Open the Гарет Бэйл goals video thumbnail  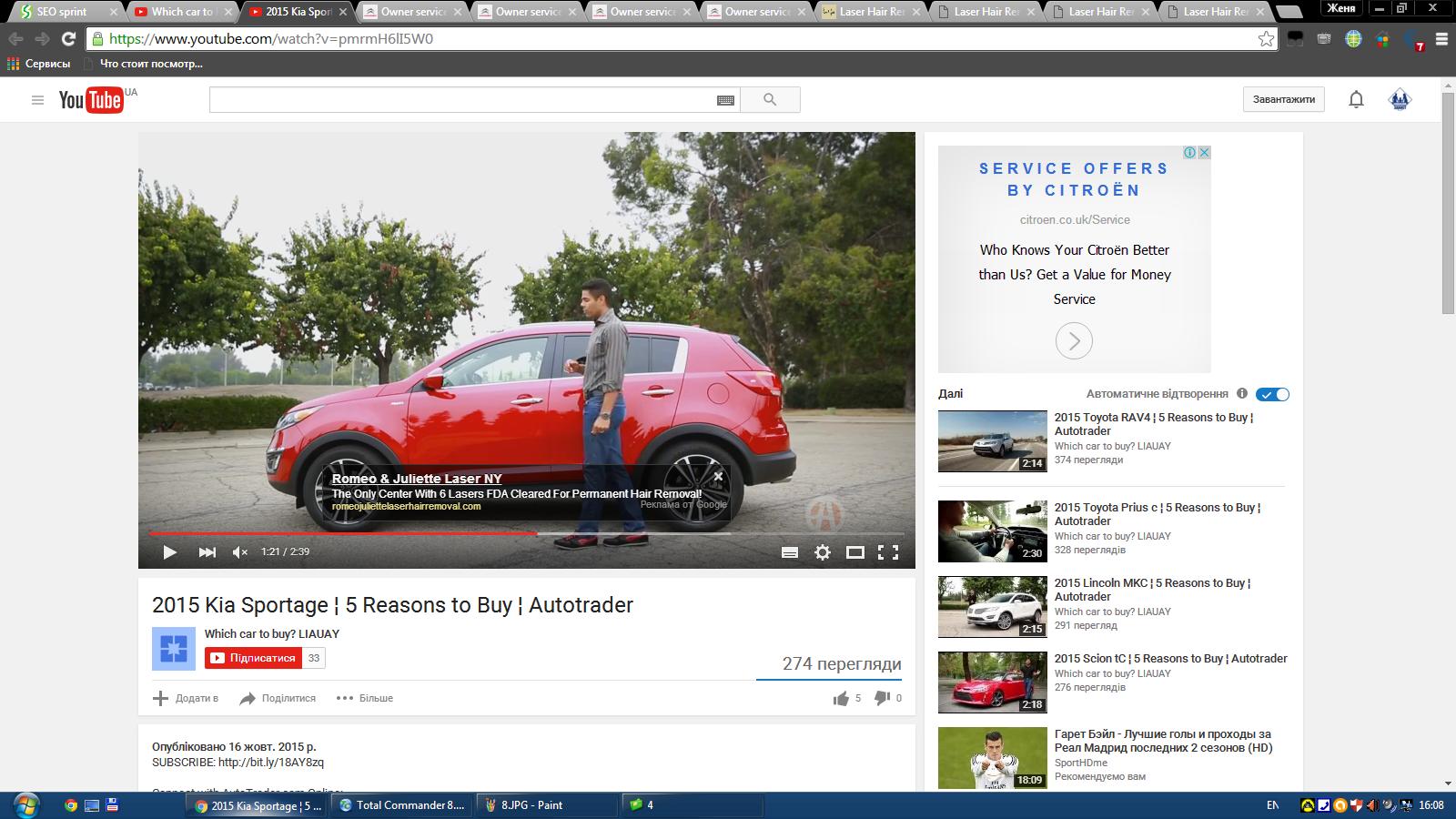pyautogui.click(x=993, y=758)
